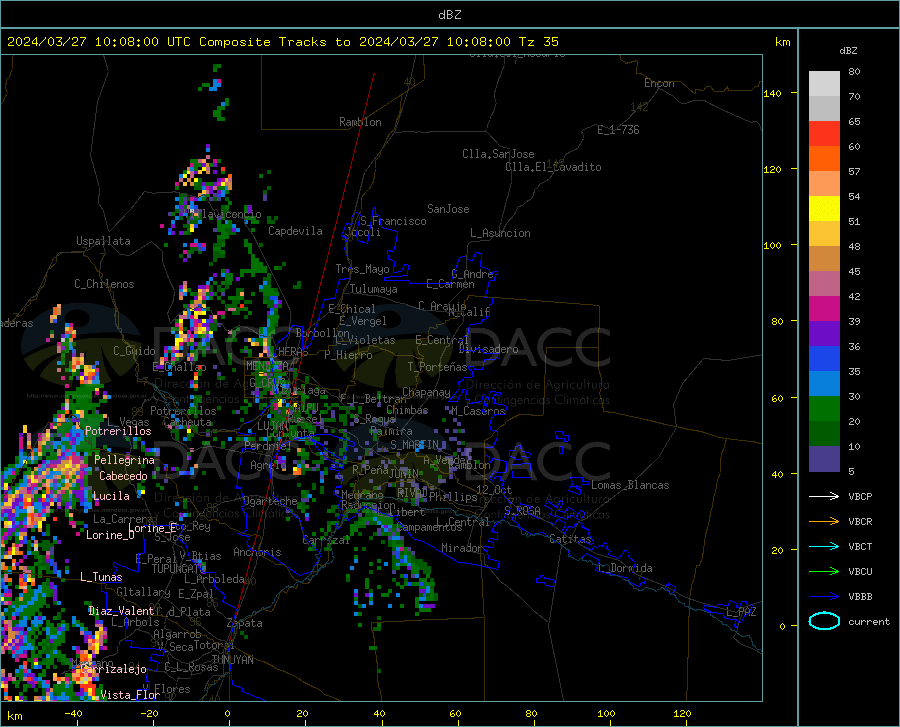This screenshot has height=727, width=900.
Task: Click the Pellegrina location label
Action: tap(125, 460)
